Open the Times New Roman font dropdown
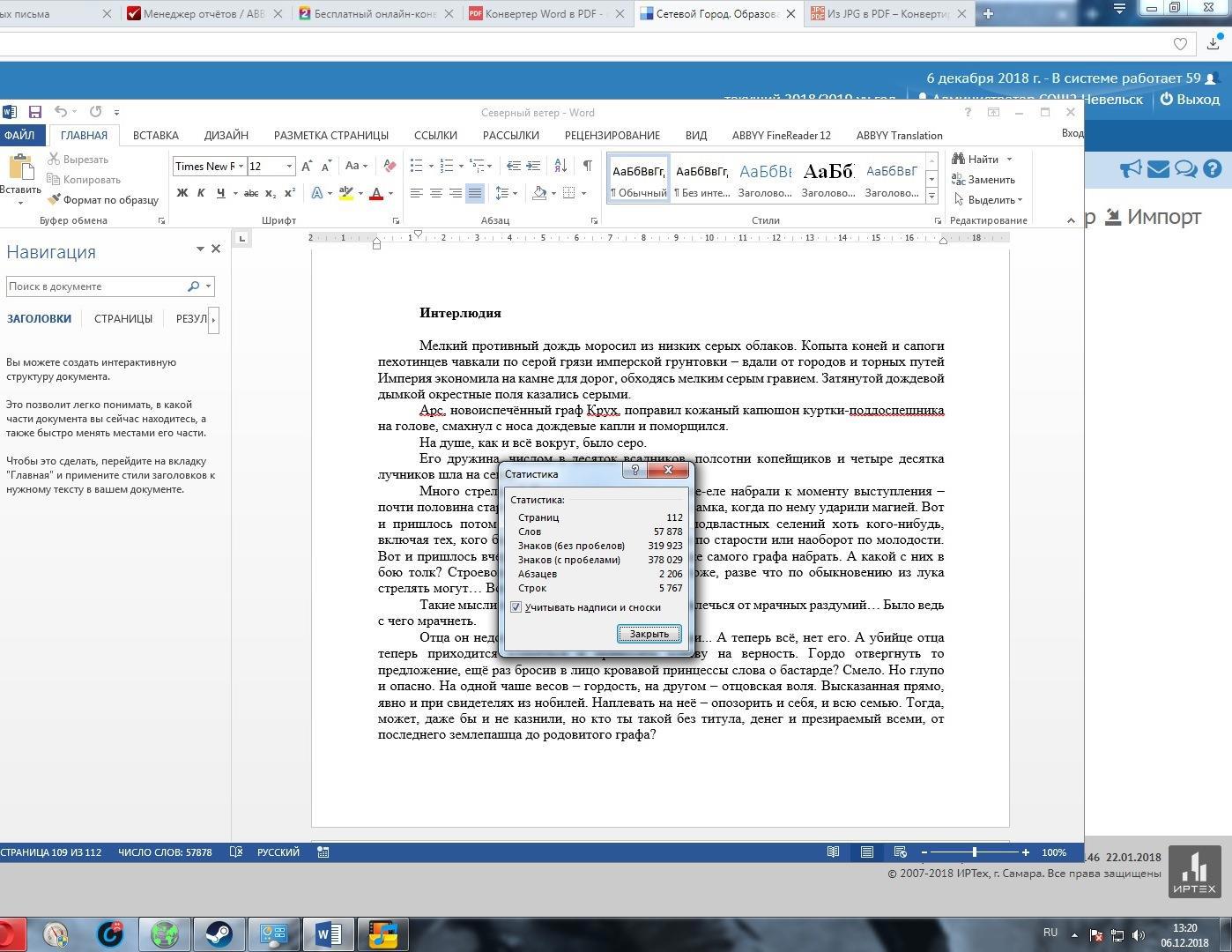The width and height of the screenshot is (1232, 952). [241, 166]
